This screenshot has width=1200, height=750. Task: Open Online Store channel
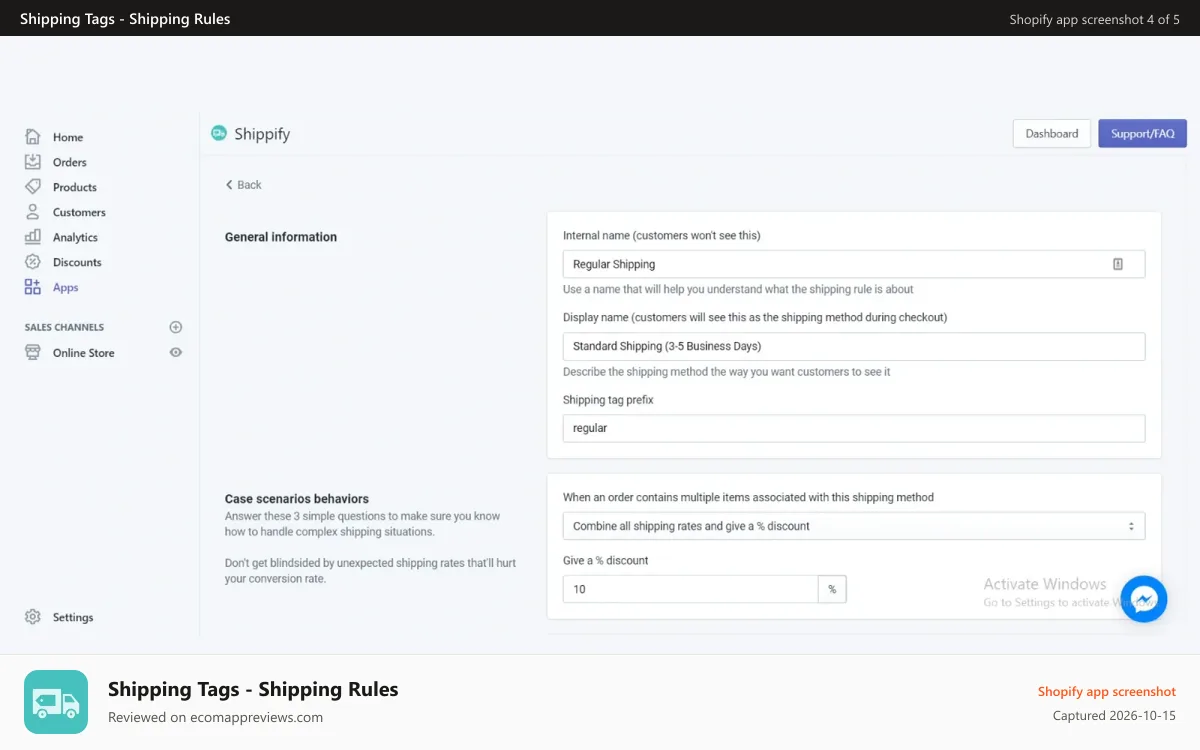(84, 353)
